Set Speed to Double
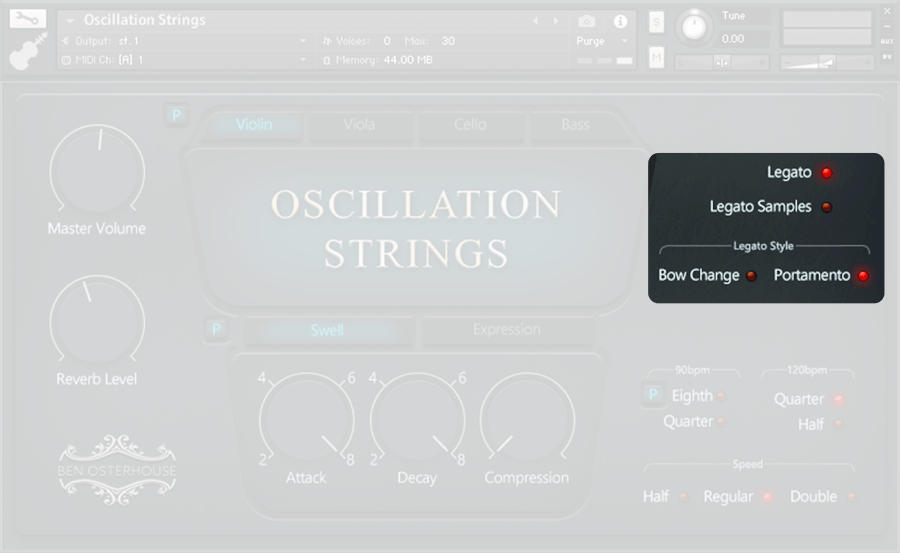The width and height of the screenshot is (900, 553). (x=852, y=497)
